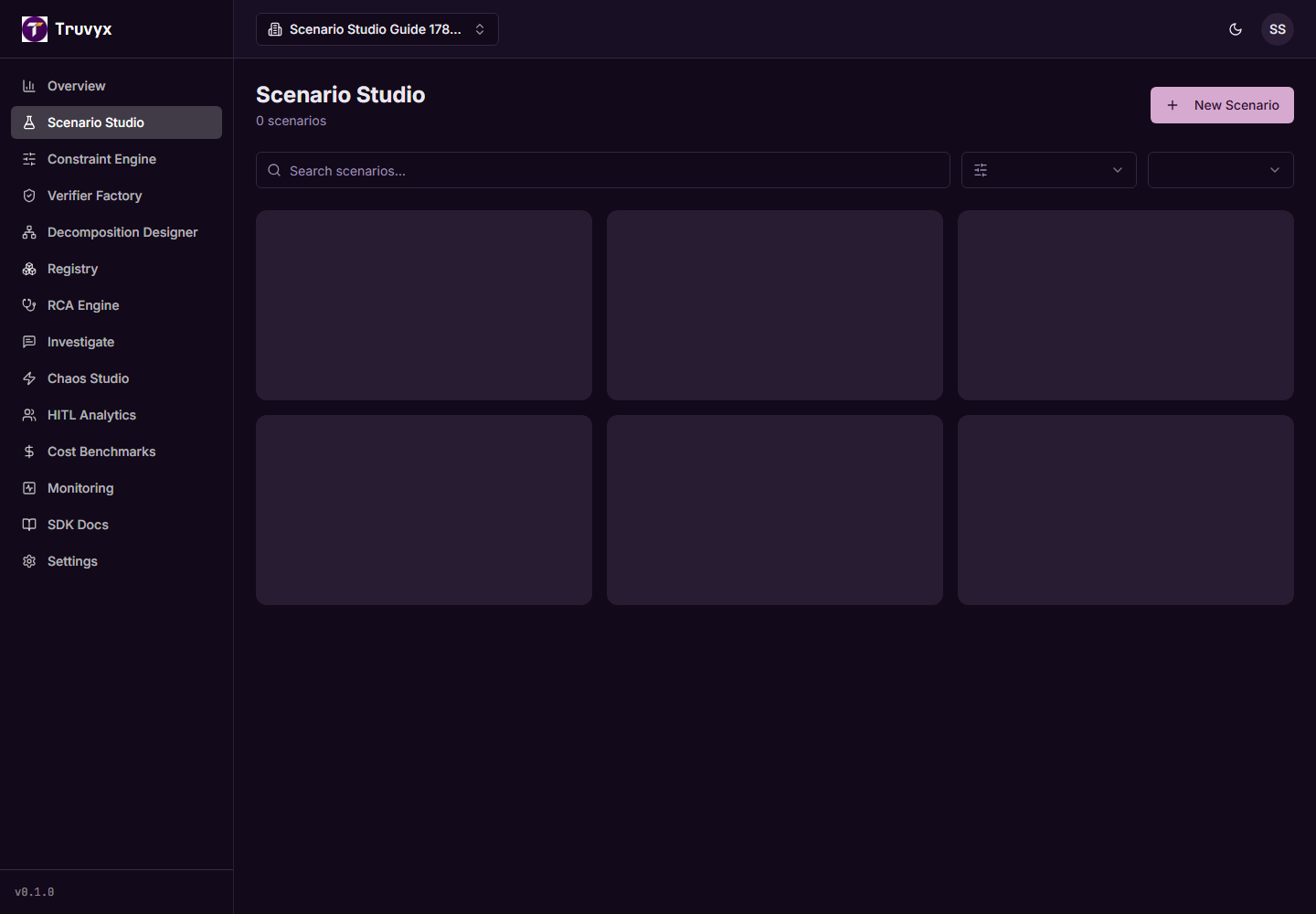Click the RCA Engine stethoscope icon
1316x914 pixels.
tap(29, 305)
